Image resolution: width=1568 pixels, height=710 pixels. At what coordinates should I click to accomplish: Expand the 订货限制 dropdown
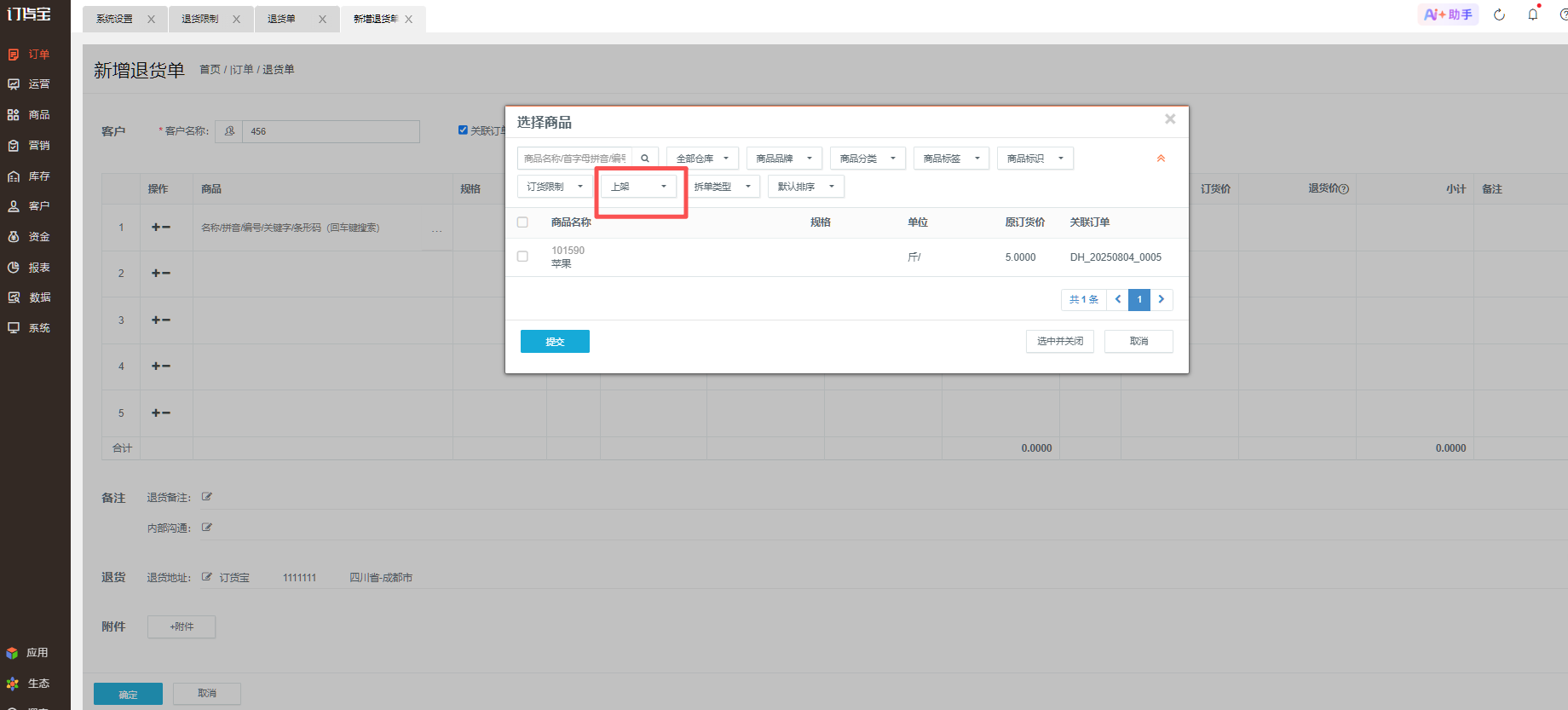555,187
